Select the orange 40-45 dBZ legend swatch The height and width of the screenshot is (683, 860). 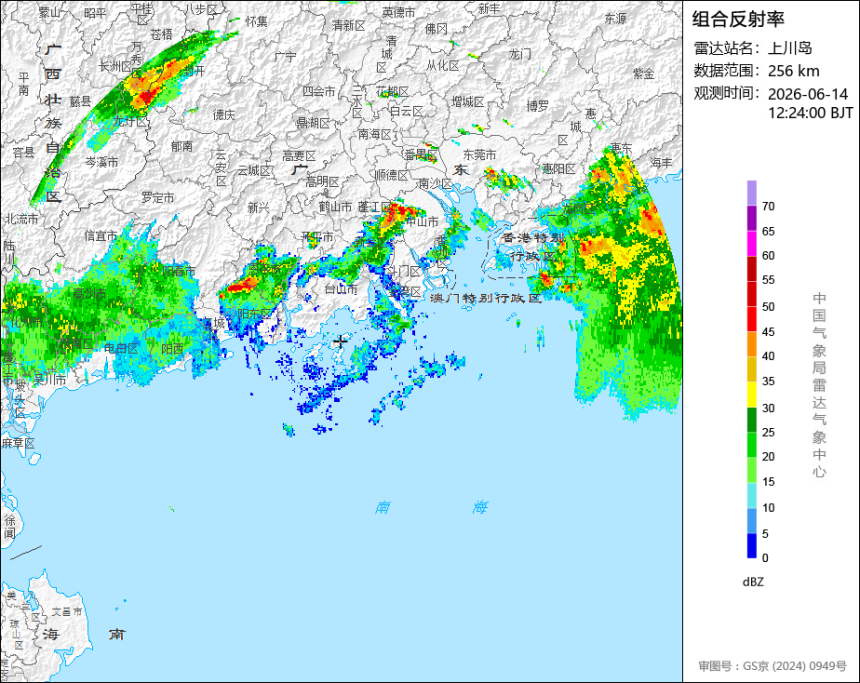tap(751, 344)
